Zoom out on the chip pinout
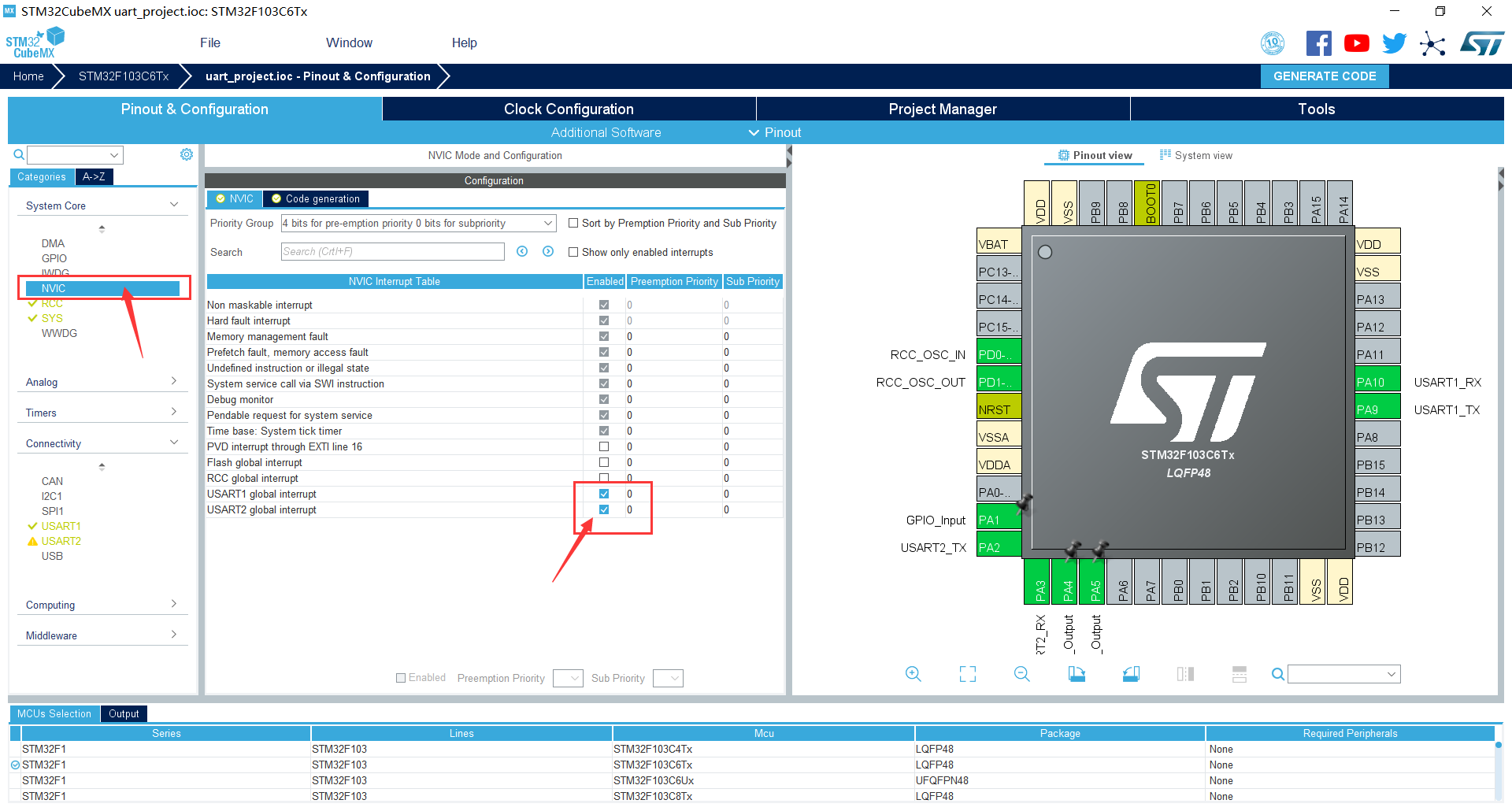The image size is (1512, 811). (1022, 674)
